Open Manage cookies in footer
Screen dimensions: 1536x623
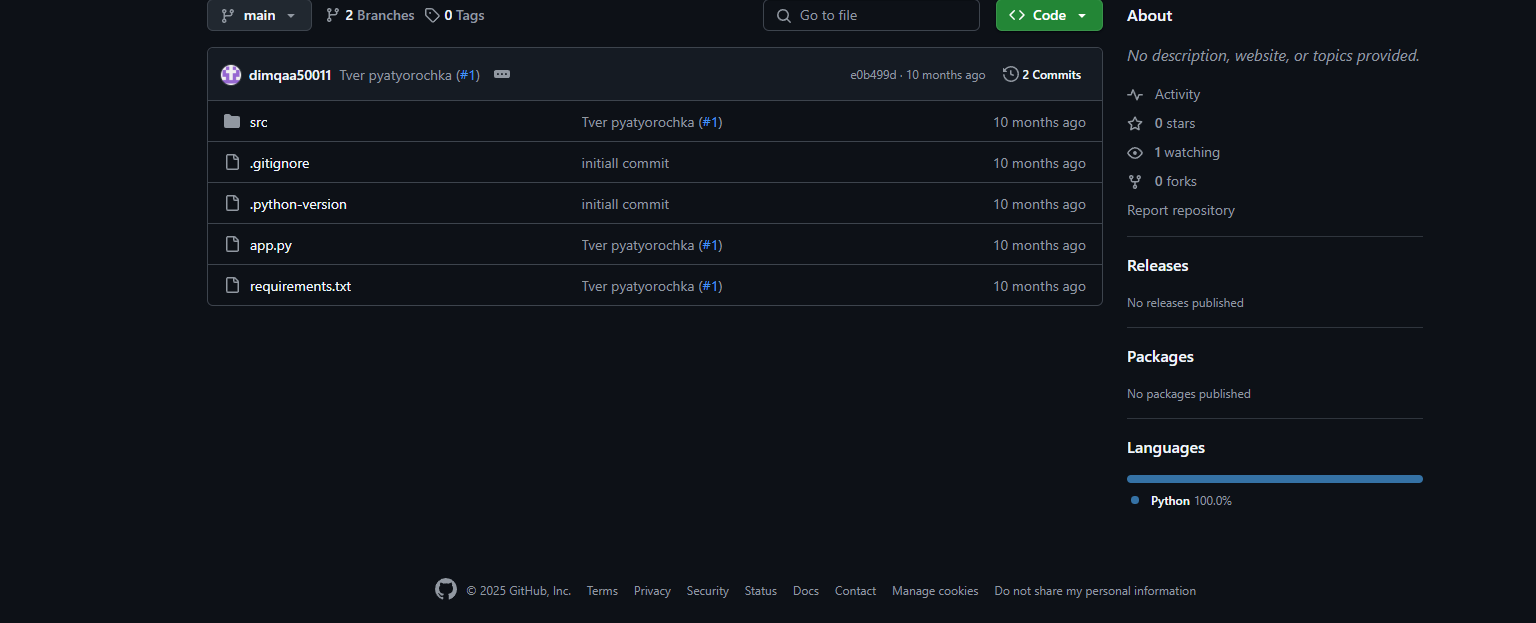click(x=935, y=591)
